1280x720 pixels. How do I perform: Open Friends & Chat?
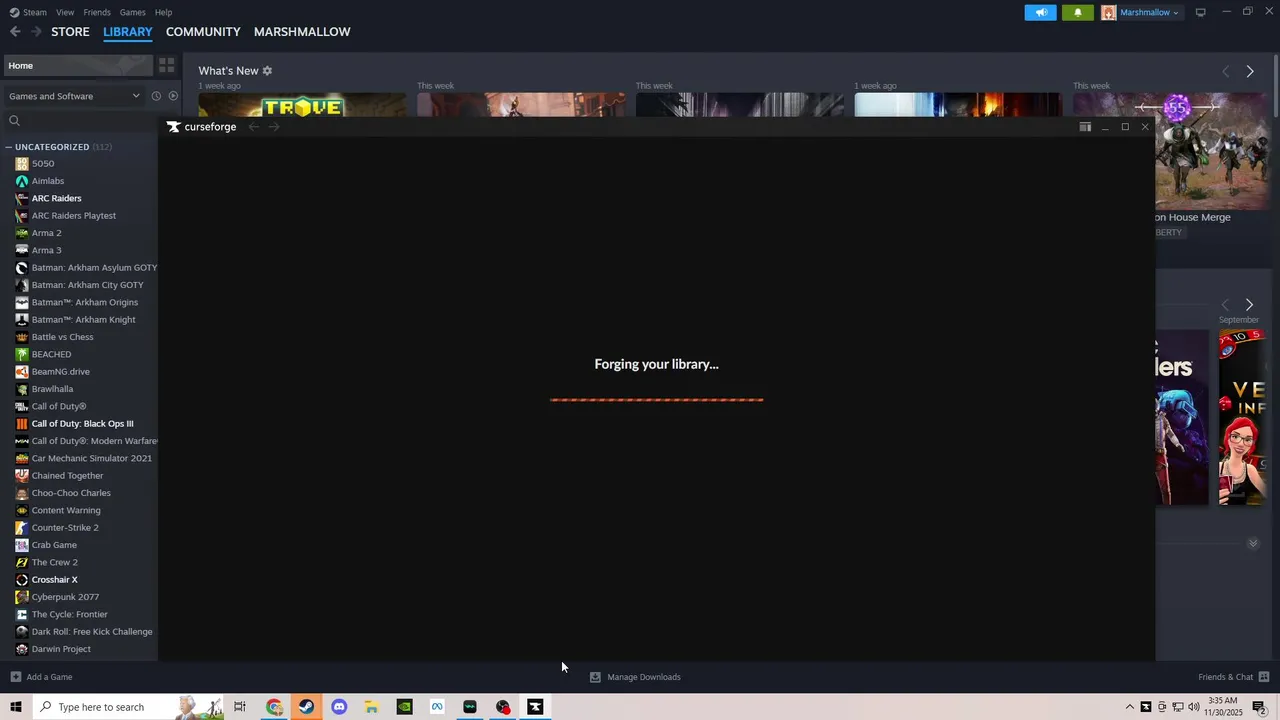[1234, 677]
